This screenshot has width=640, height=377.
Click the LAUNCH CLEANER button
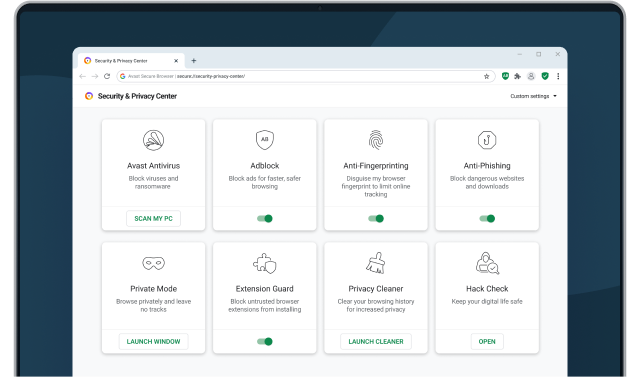[376, 342]
